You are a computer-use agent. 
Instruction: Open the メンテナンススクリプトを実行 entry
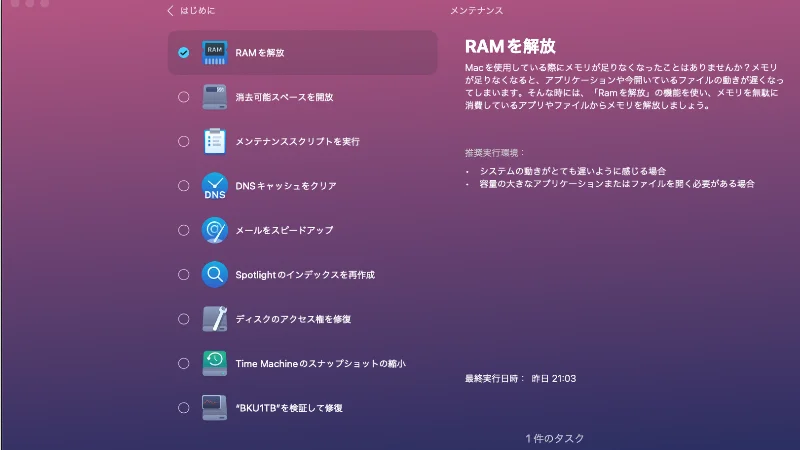[x=297, y=141]
